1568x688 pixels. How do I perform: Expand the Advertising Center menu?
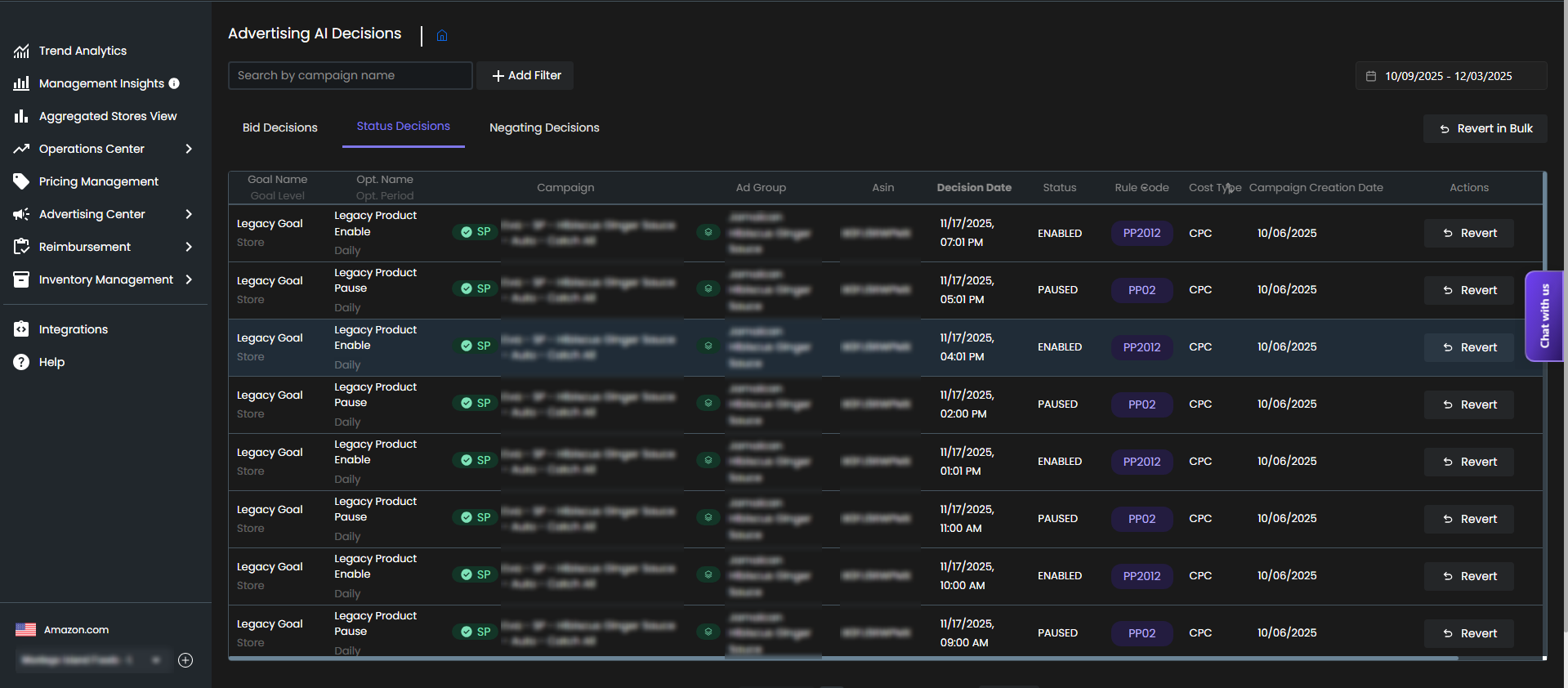[189, 214]
